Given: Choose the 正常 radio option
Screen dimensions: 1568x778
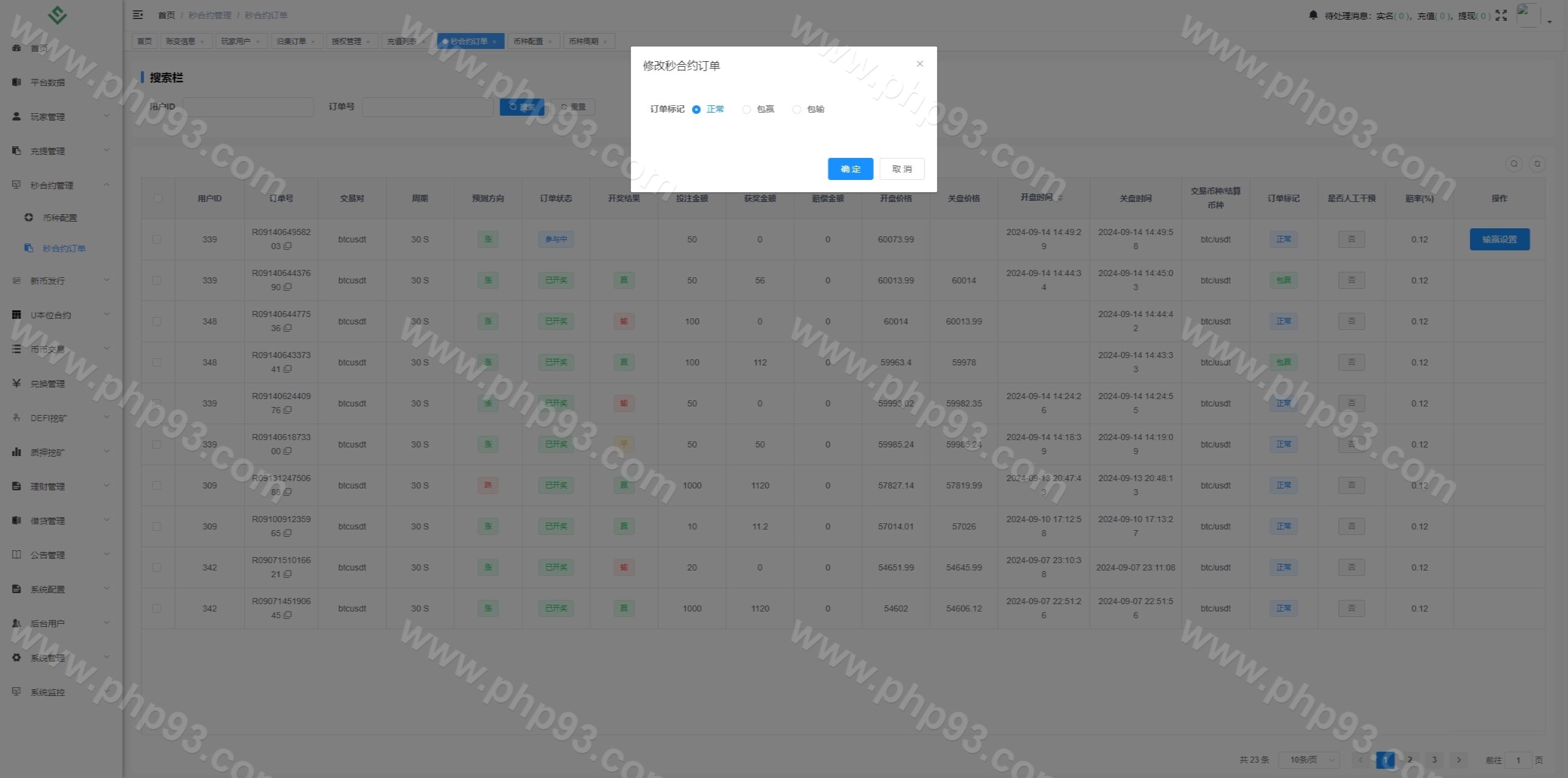Looking at the screenshot, I should coord(696,110).
